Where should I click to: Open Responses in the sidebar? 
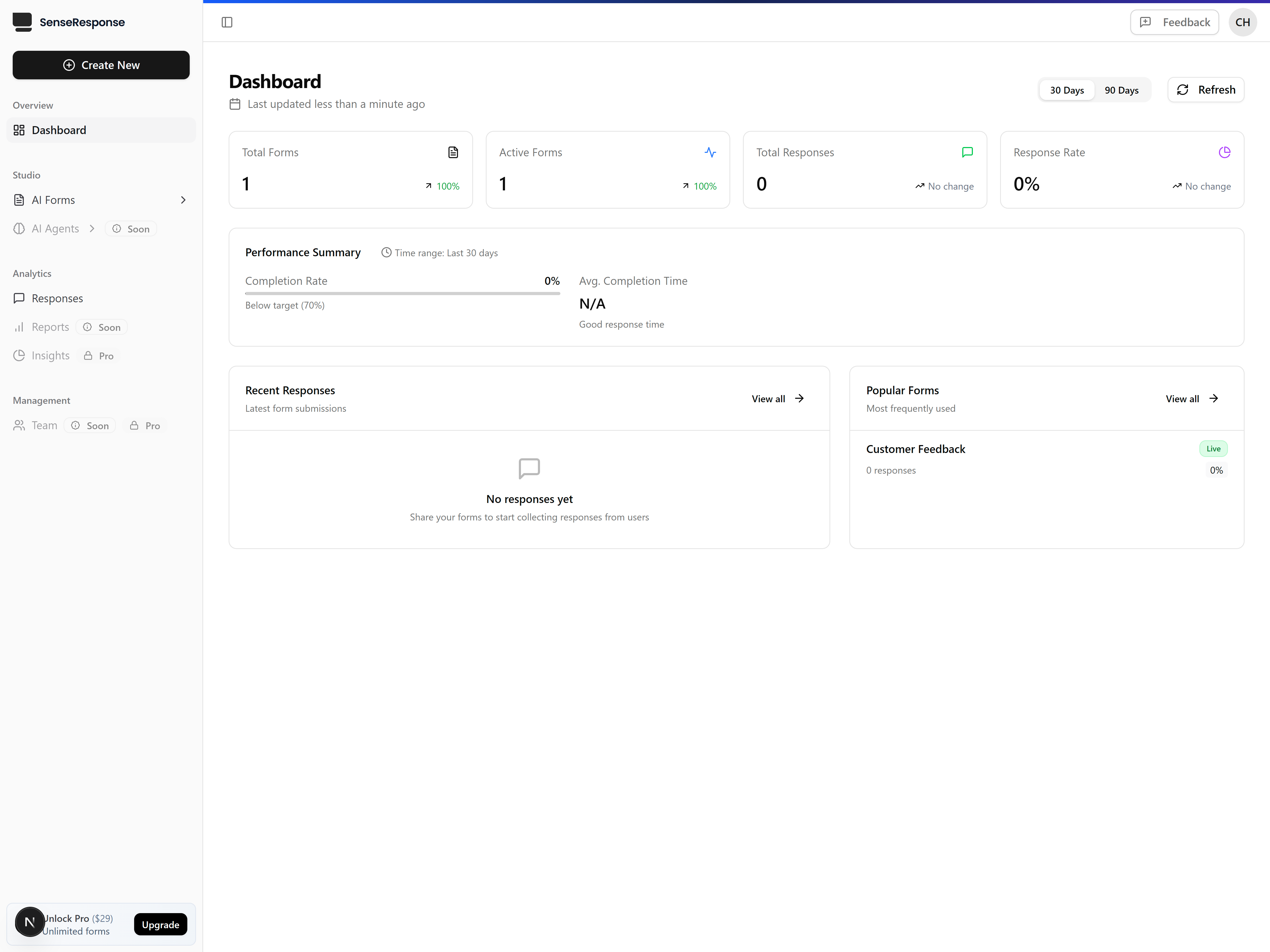(x=57, y=298)
